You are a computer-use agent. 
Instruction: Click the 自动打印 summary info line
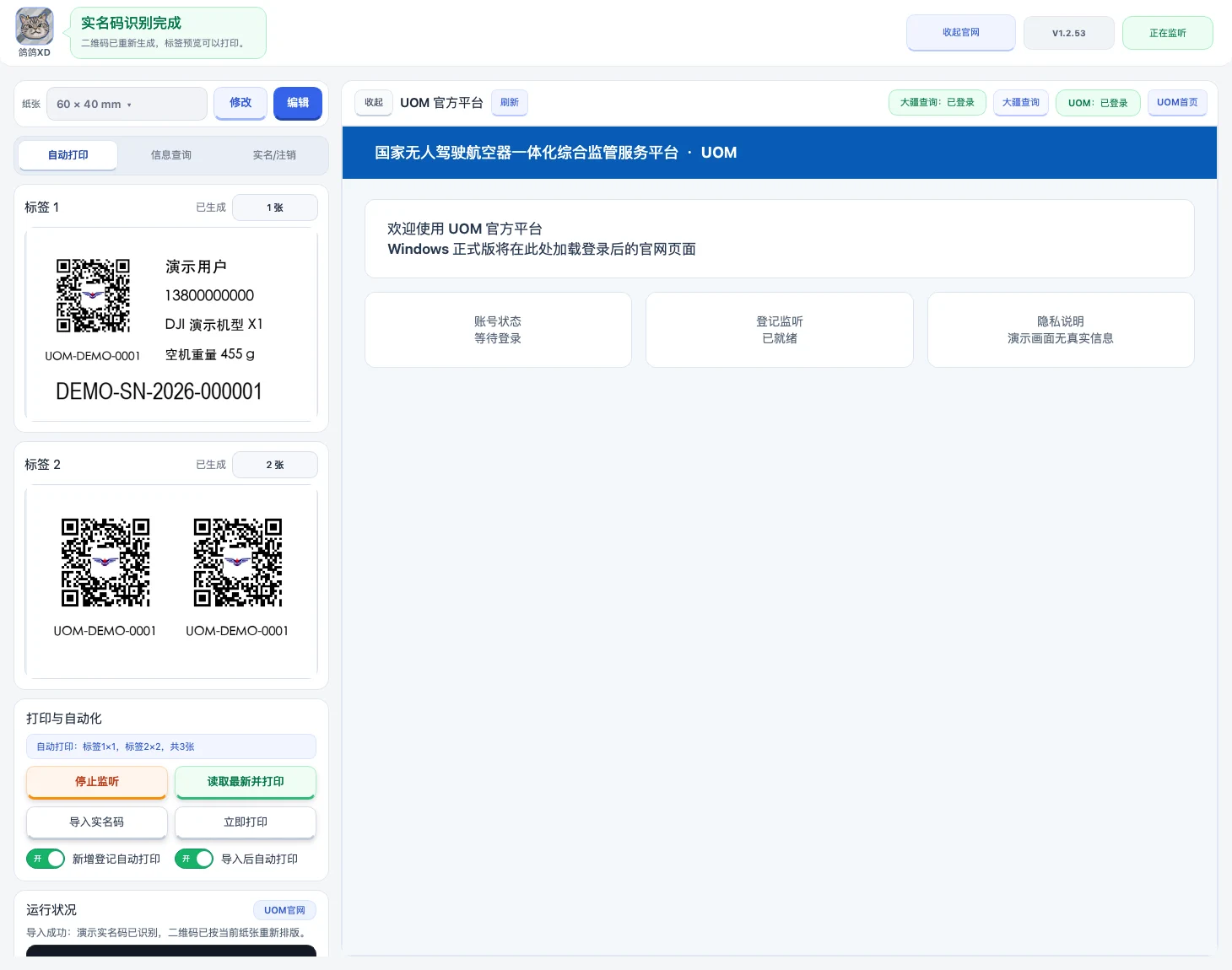[171, 746]
